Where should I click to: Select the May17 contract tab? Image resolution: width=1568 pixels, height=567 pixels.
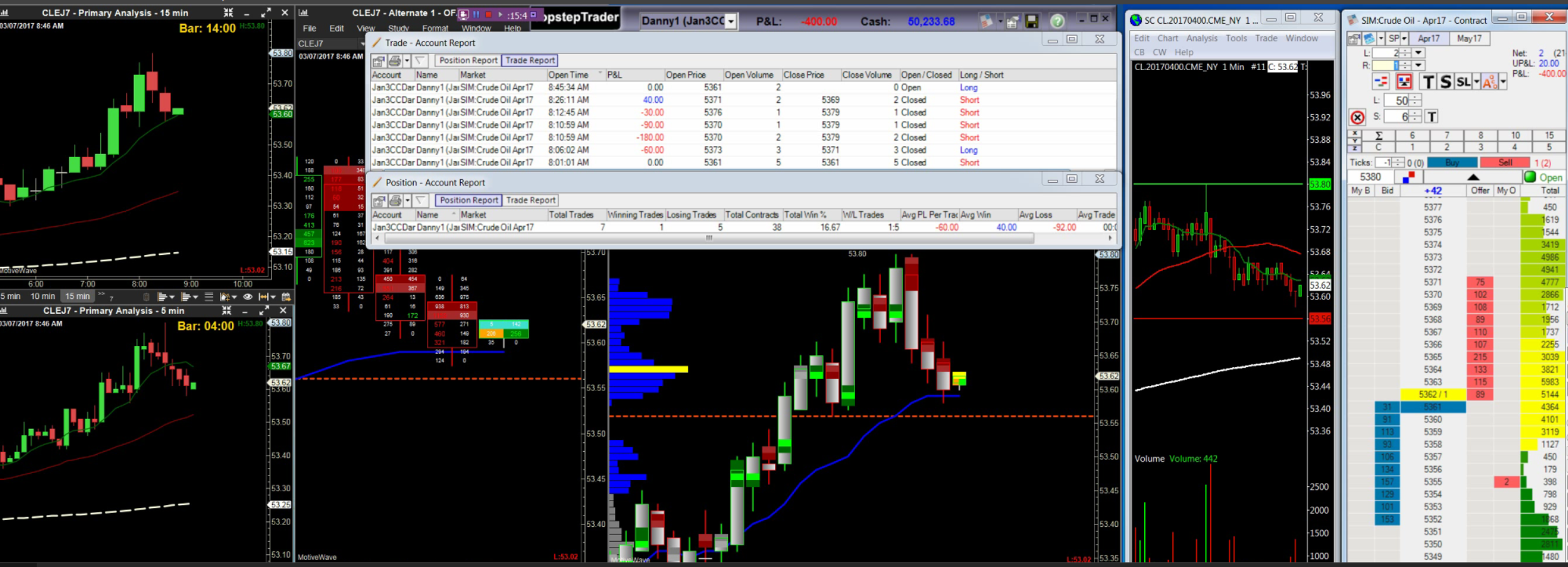point(1469,39)
